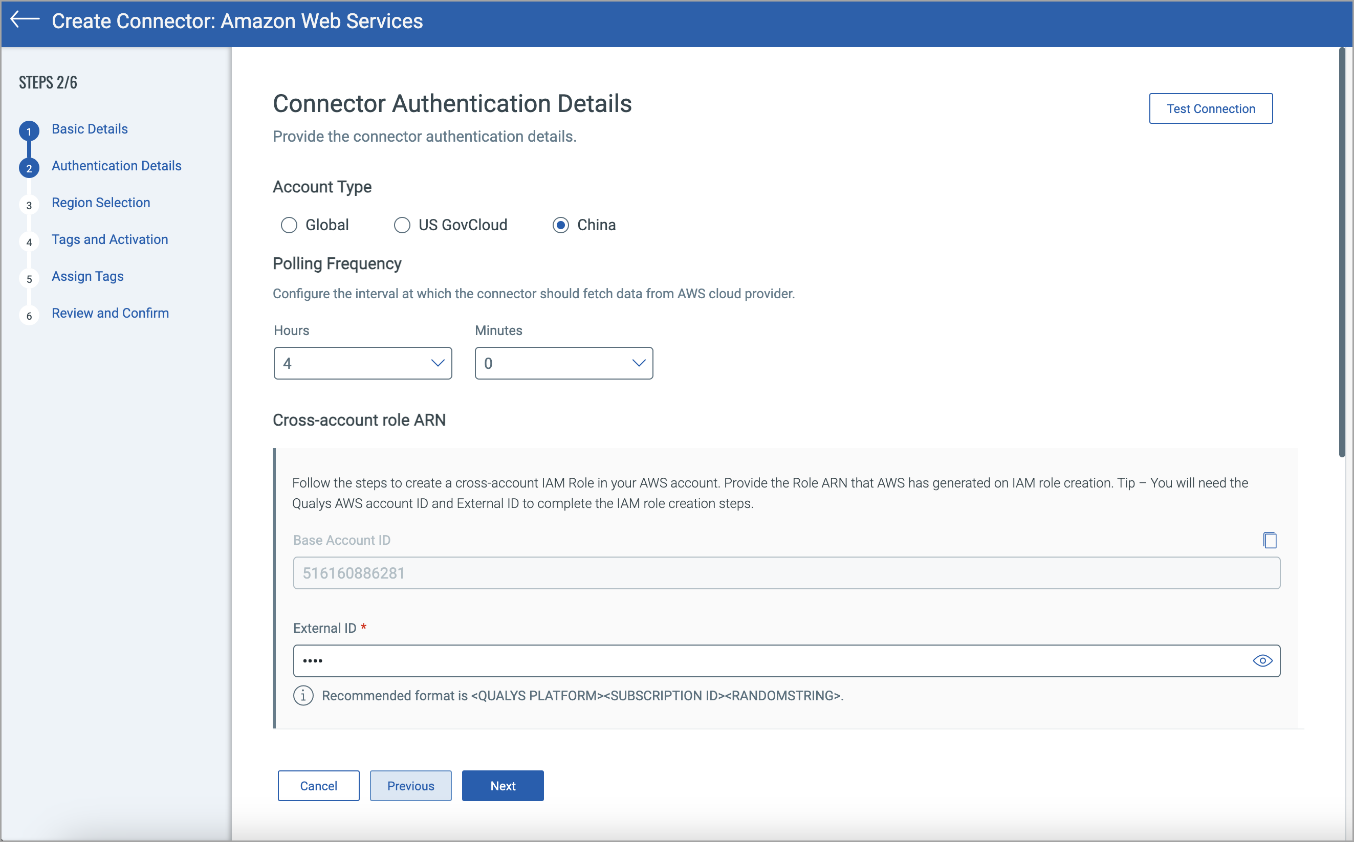Open the Hours dropdown
The image size is (1354, 842).
363,363
